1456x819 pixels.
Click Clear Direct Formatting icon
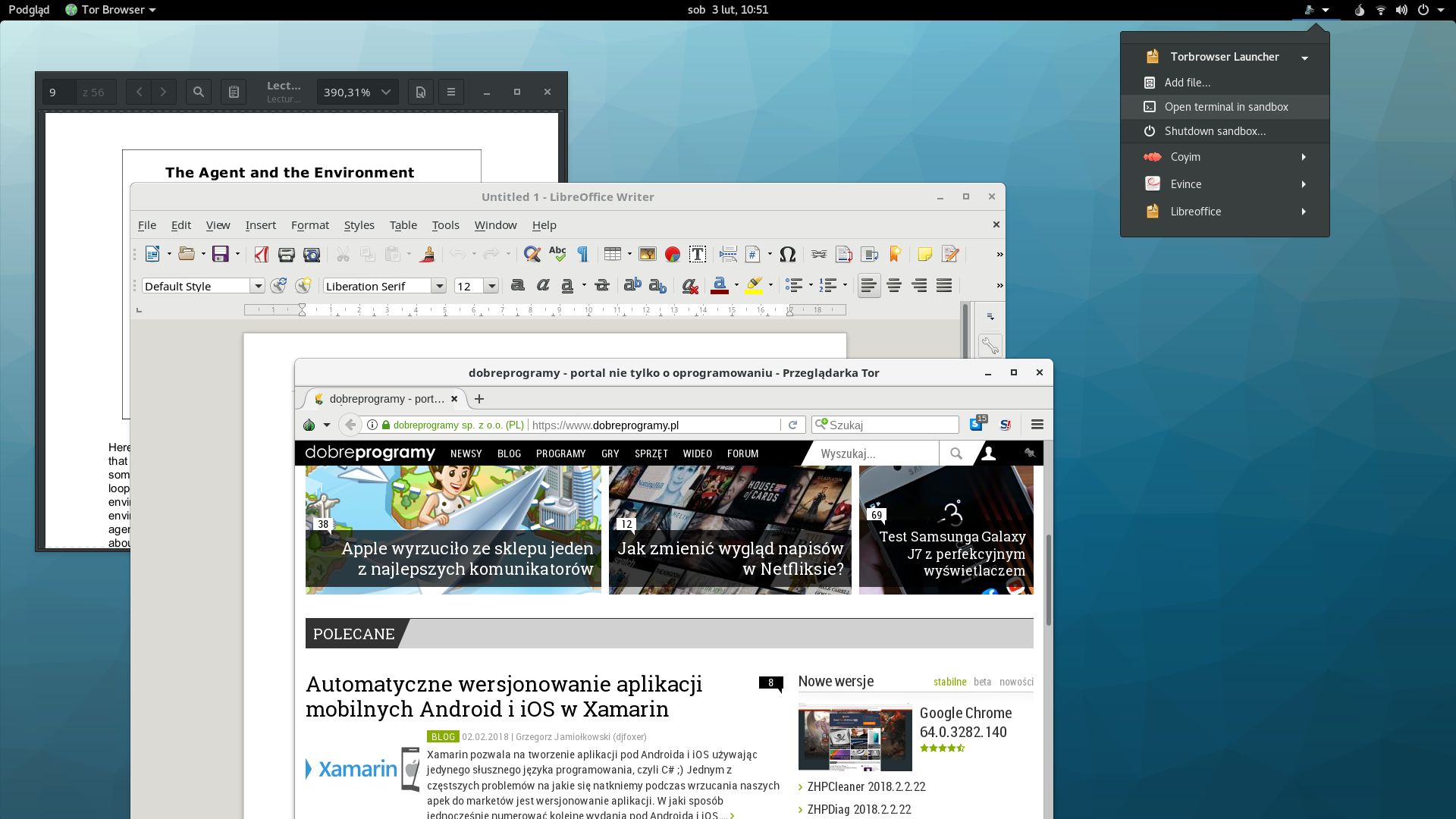[689, 286]
